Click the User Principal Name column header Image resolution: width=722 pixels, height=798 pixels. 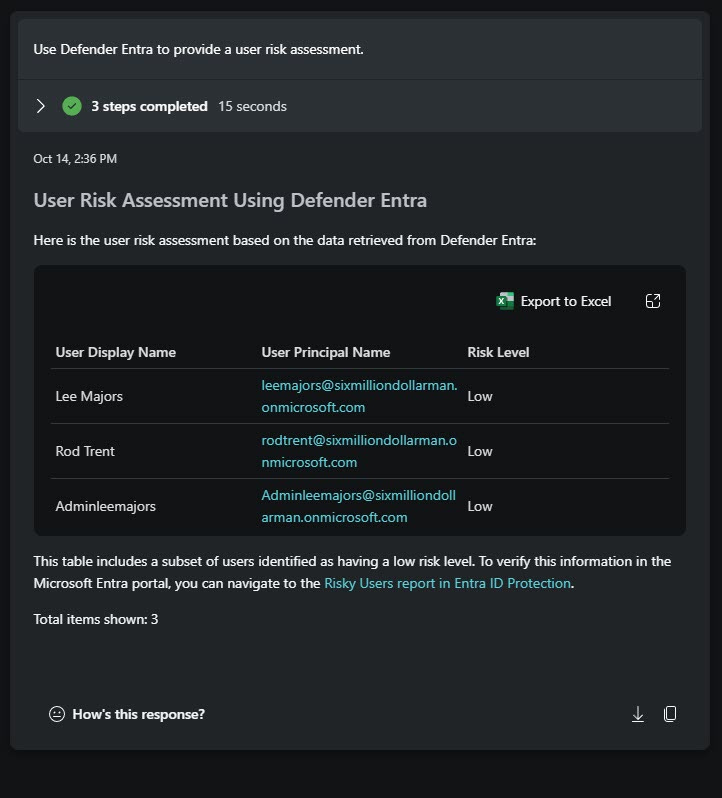click(326, 352)
